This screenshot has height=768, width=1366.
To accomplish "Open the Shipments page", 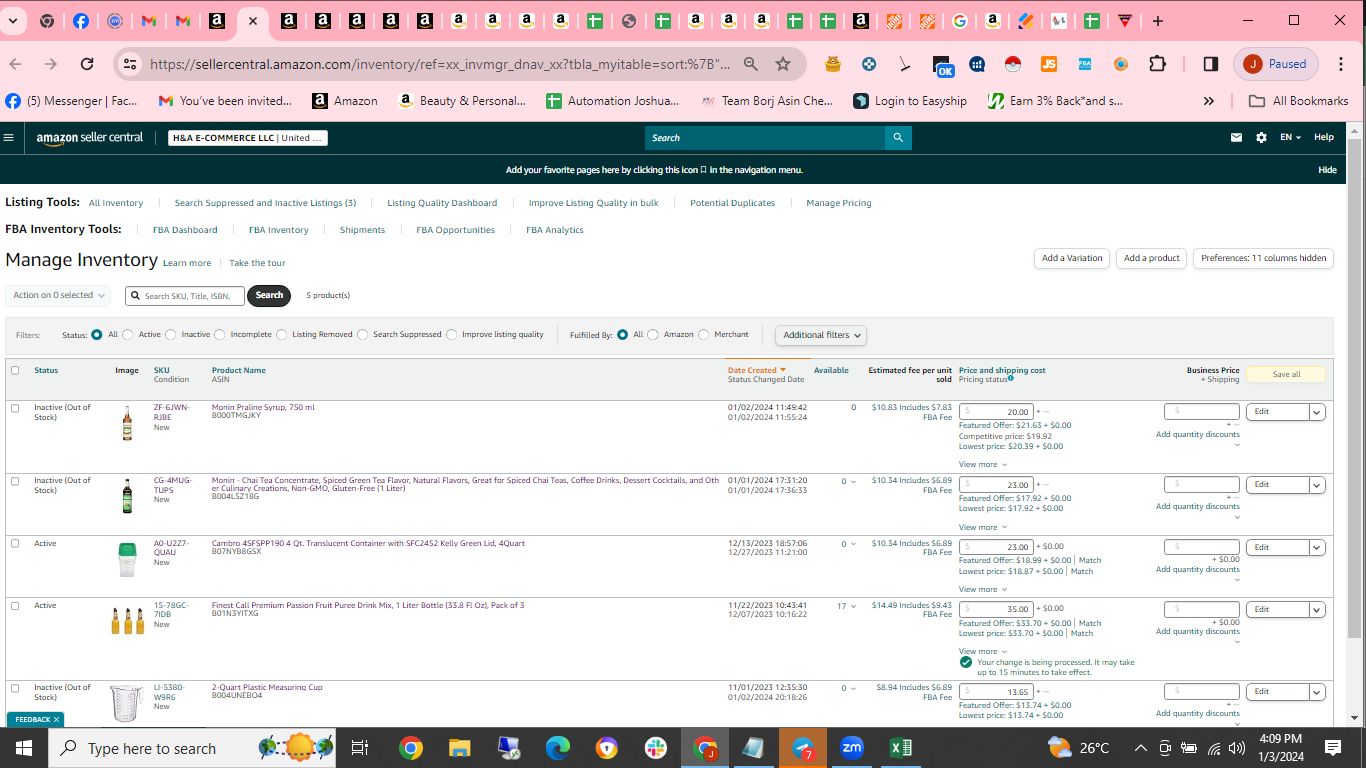I will (x=362, y=230).
